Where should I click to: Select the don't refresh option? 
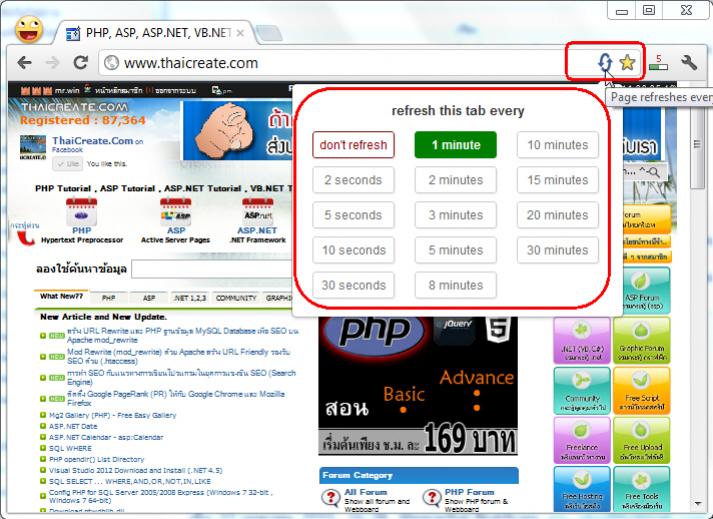click(353, 145)
